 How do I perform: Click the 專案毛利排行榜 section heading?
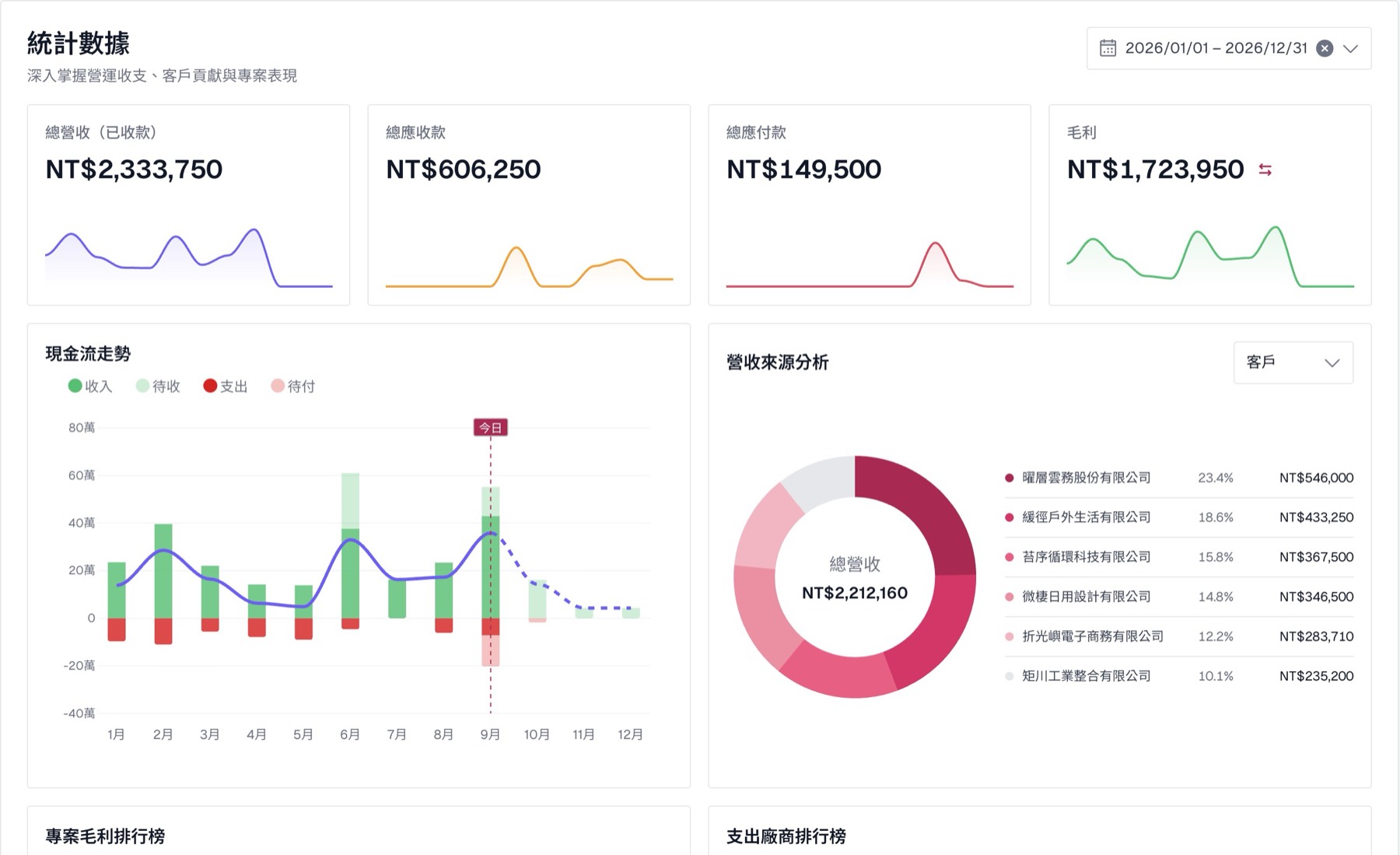[105, 836]
